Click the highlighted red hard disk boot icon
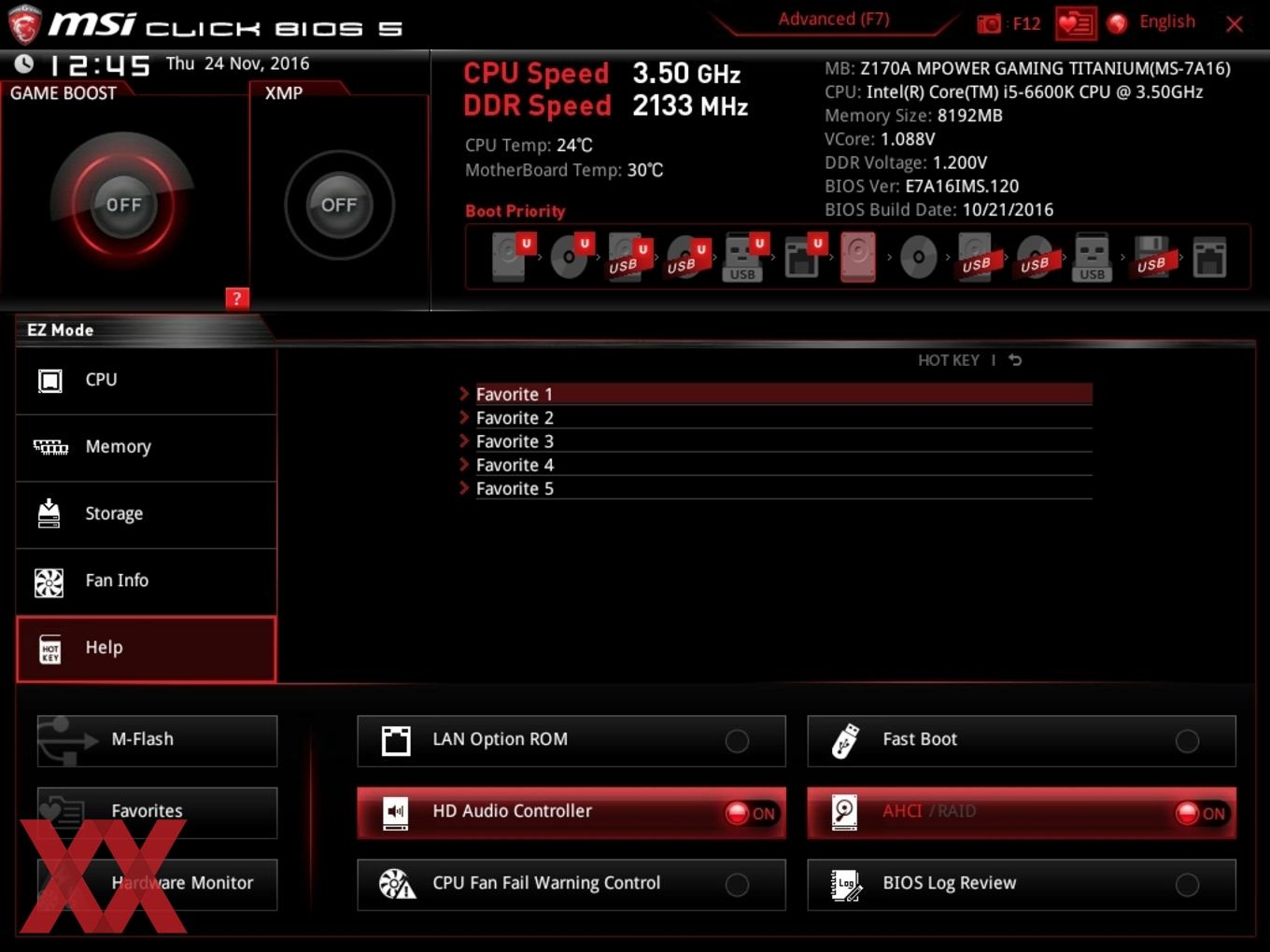Viewport: 1270px width, 952px height. [858, 257]
